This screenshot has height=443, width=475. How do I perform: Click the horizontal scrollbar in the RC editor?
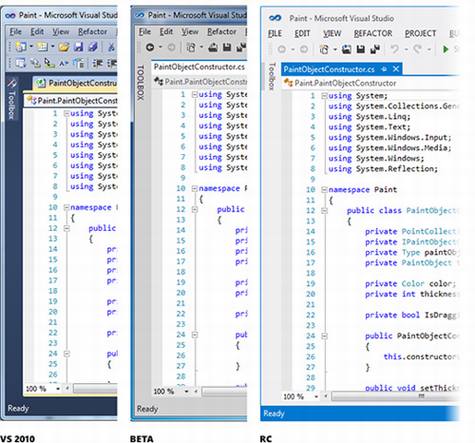[x=395, y=396]
